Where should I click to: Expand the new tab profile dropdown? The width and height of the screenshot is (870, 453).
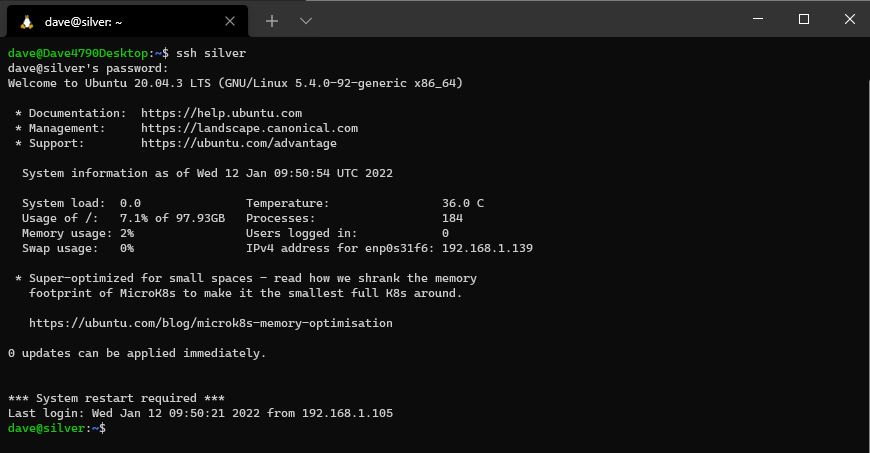pos(306,21)
